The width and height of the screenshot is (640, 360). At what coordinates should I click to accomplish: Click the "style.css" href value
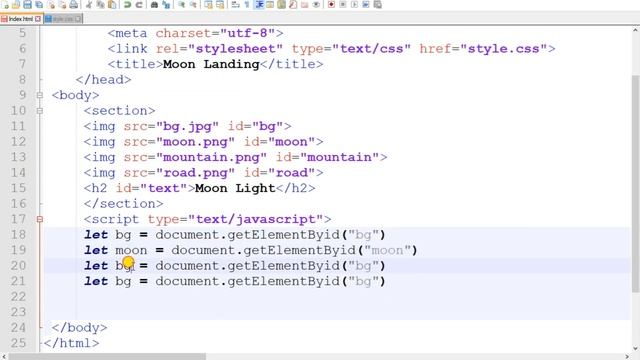(x=503, y=49)
